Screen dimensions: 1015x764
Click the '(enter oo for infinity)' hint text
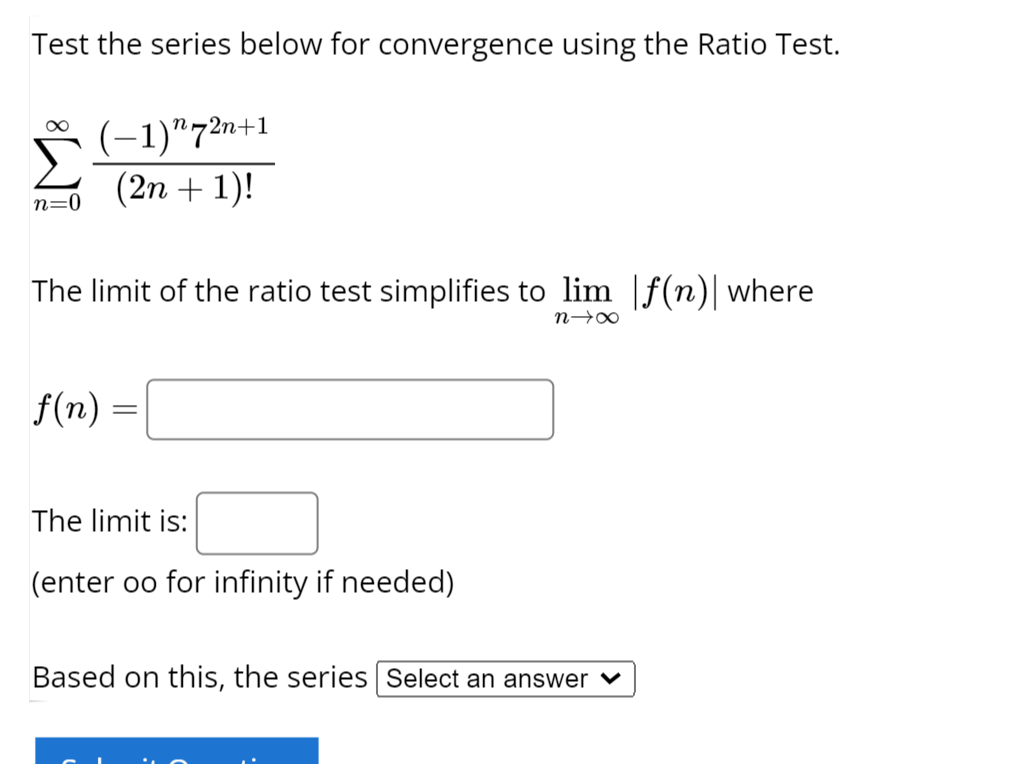coord(243,582)
